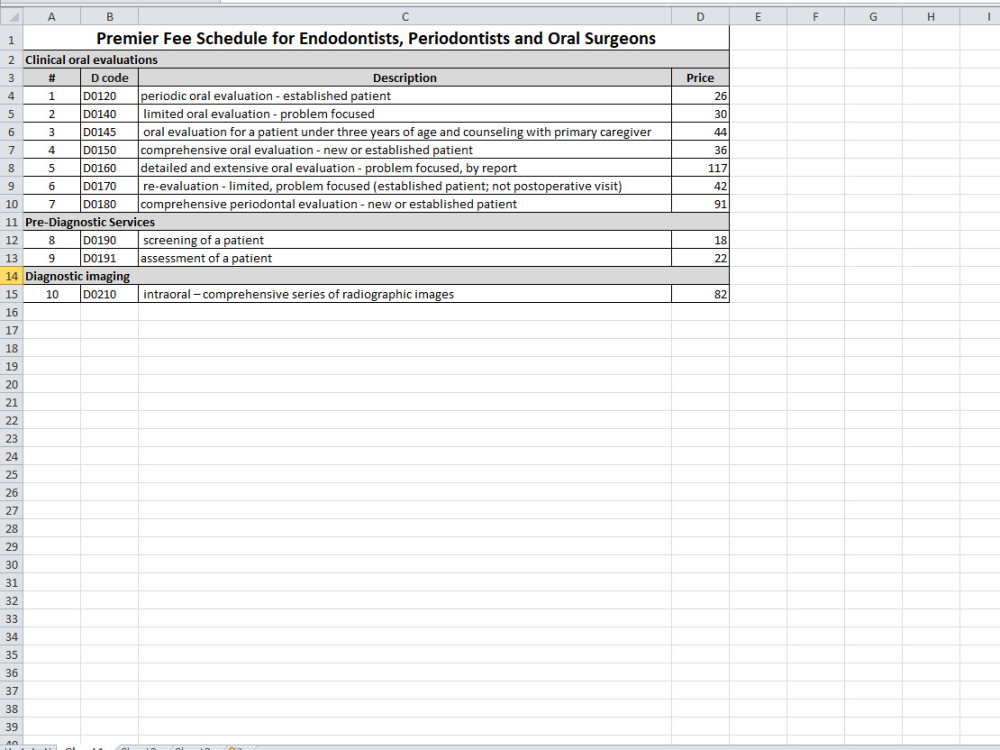Select the price cell showing 44
This screenshot has width=1000, height=750.
(x=700, y=132)
